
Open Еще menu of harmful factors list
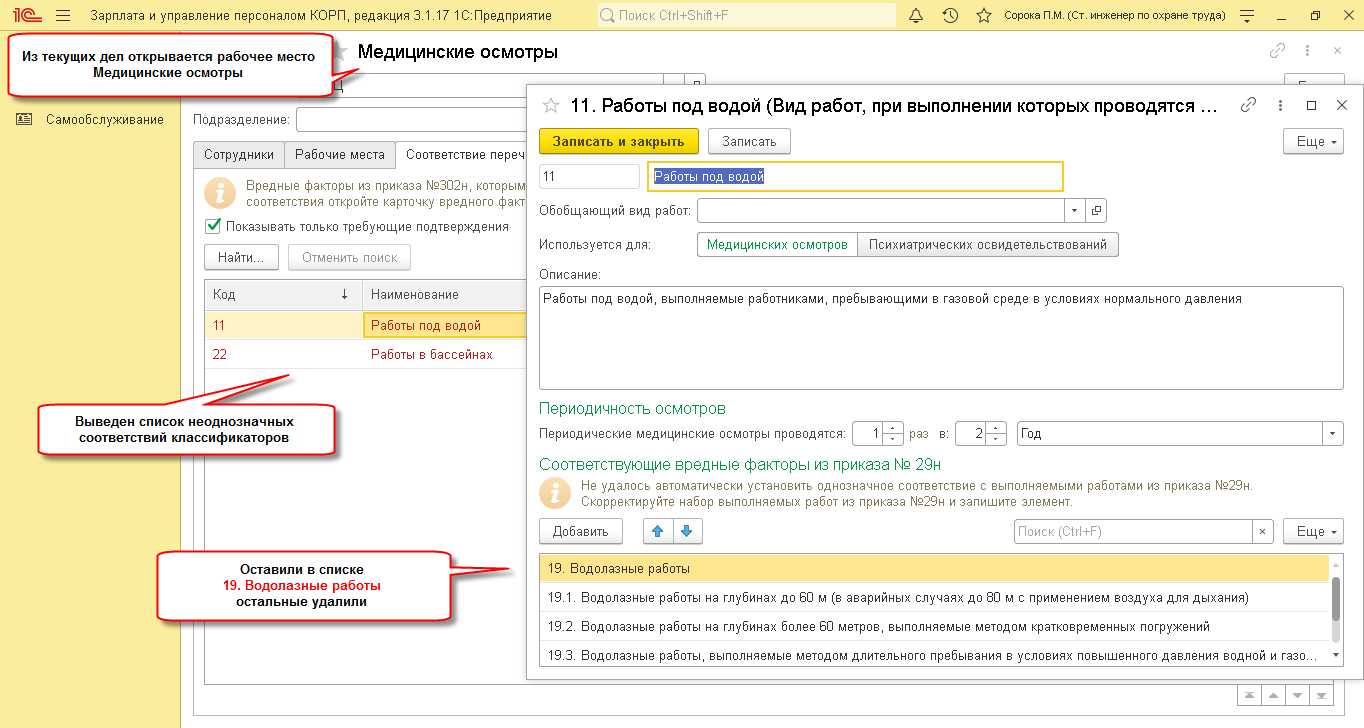coord(1313,531)
